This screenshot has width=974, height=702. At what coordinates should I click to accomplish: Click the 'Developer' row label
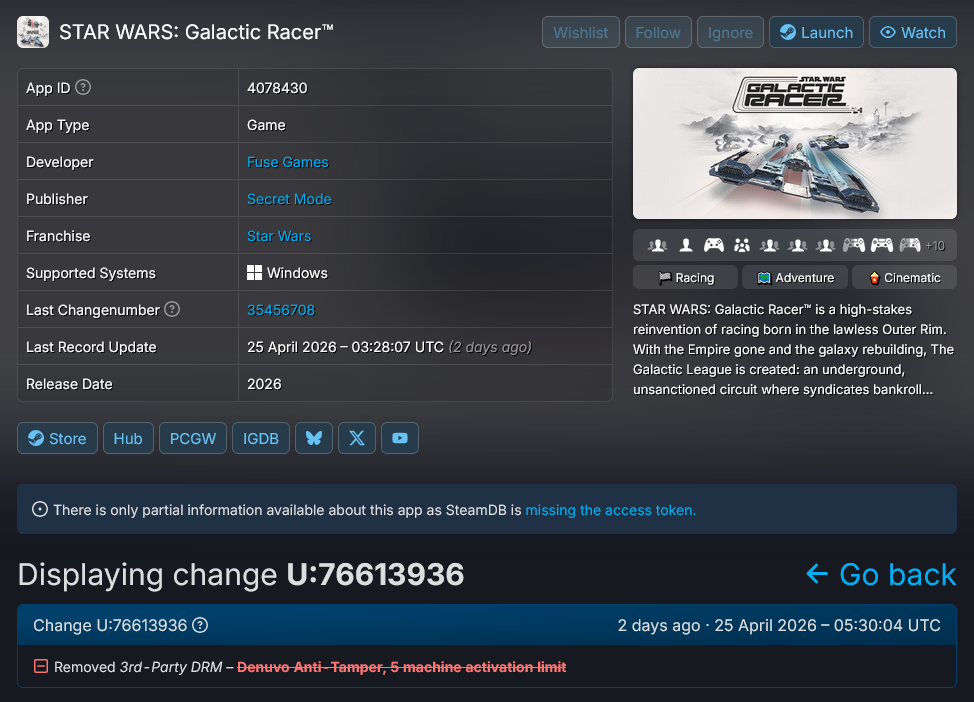[60, 162]
